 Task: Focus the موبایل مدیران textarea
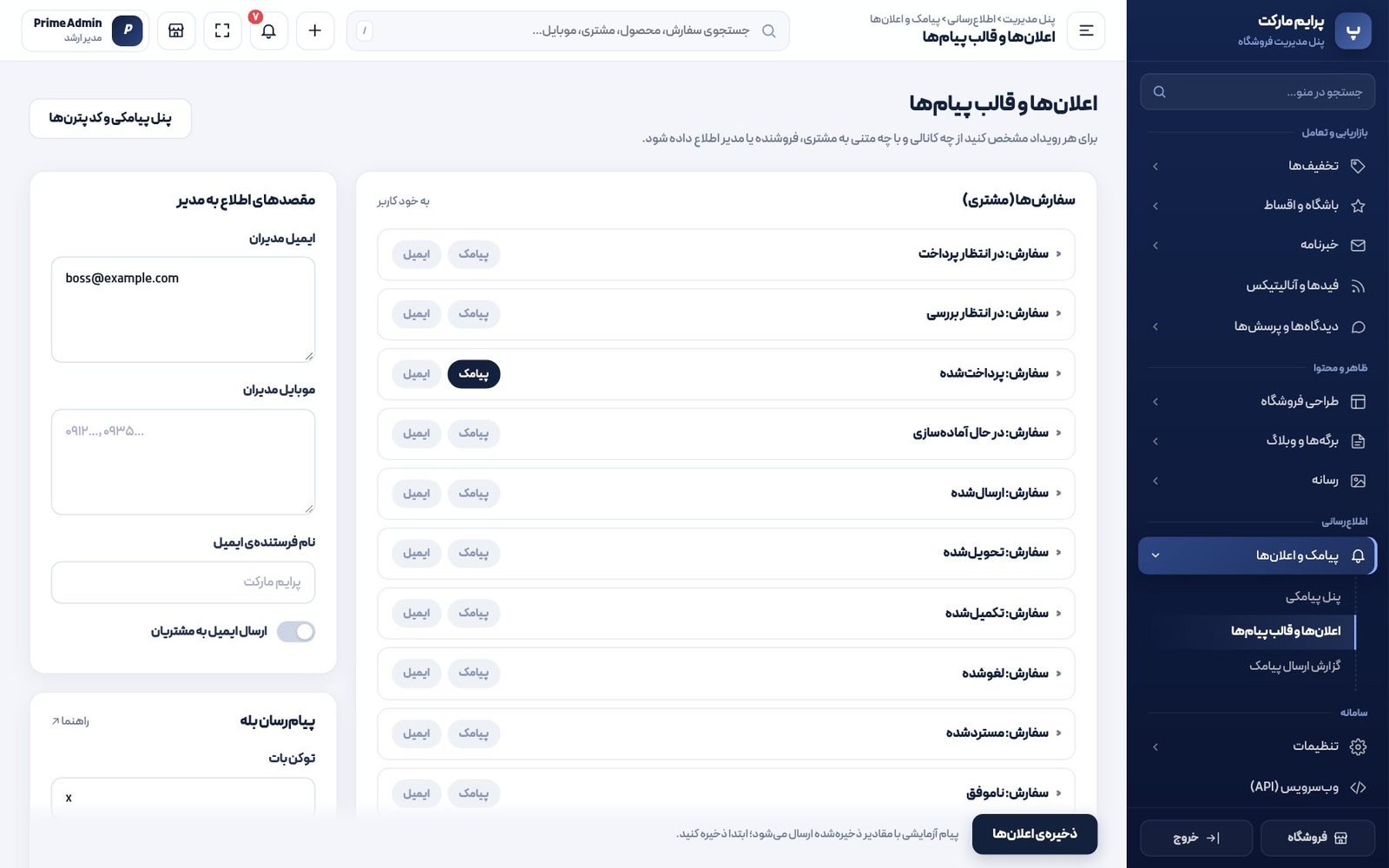pyautogui.click(x=183, y=462)
